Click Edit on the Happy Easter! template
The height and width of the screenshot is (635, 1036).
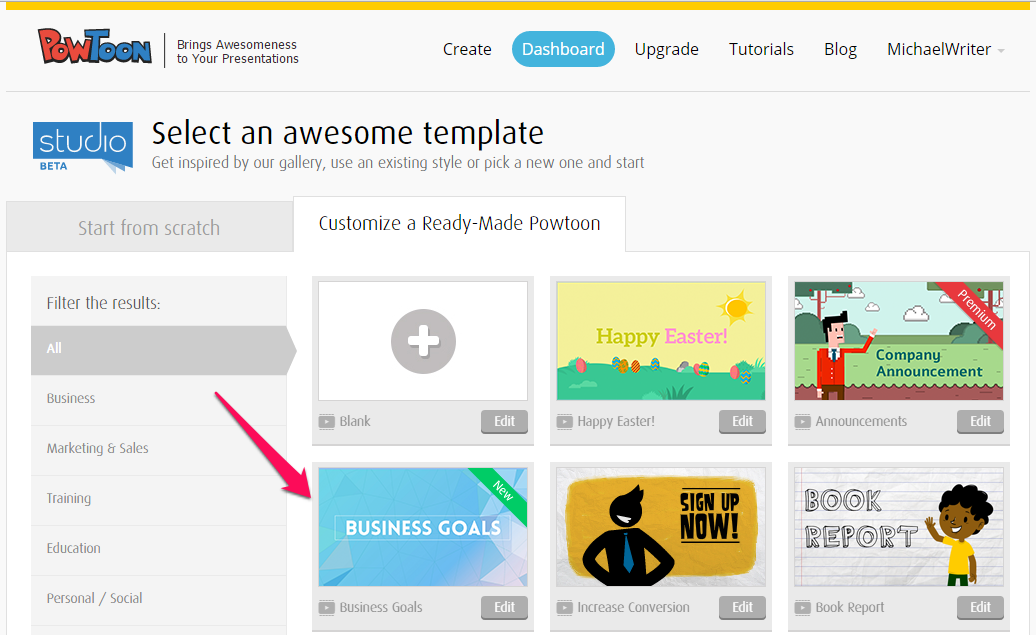pyautogui.click(x=742, y=422)
